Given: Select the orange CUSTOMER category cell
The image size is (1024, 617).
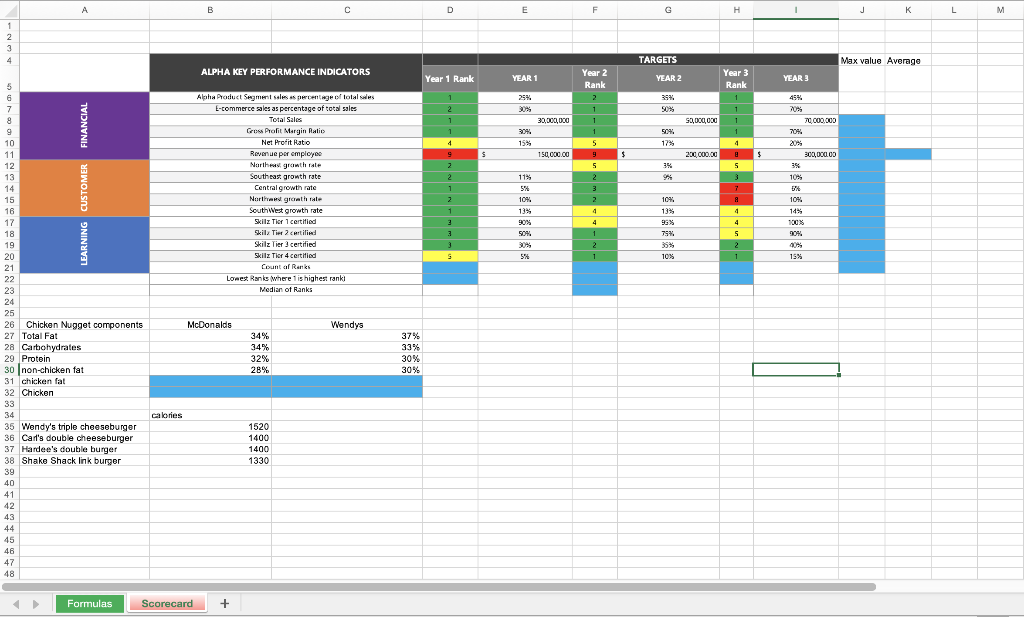Looking at the screenshot, I should [x=84, y=185].
